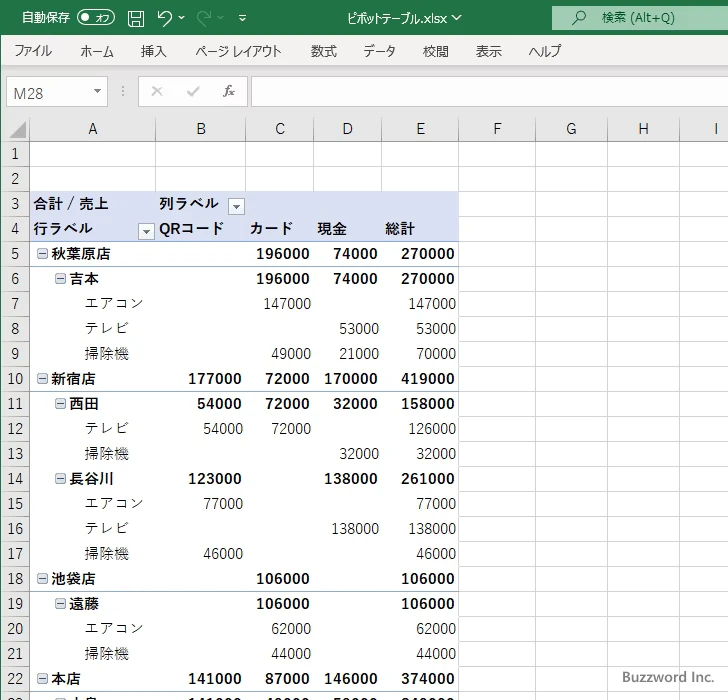Open the Name Box dropdown arrow
This screenshot has width=728, height=700.
tap(98, 91)
